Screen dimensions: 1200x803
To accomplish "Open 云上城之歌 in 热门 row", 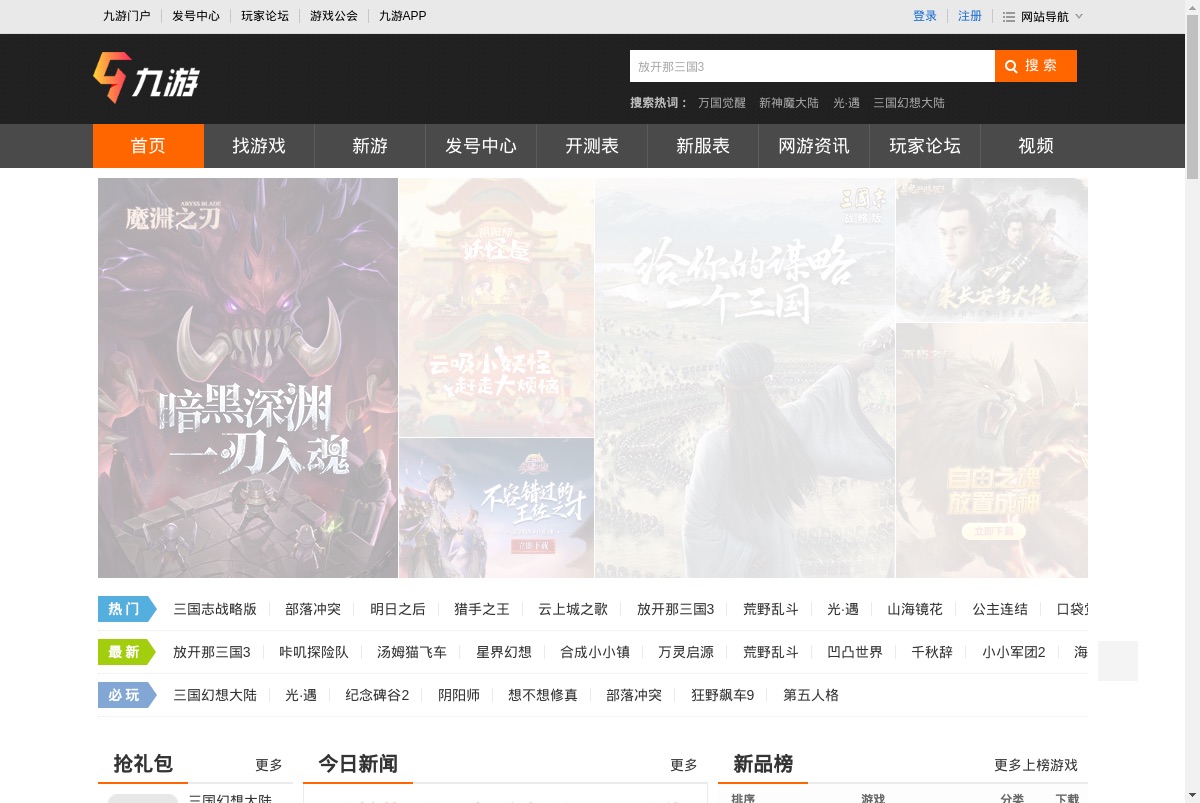I will click(x=573, y=609).
